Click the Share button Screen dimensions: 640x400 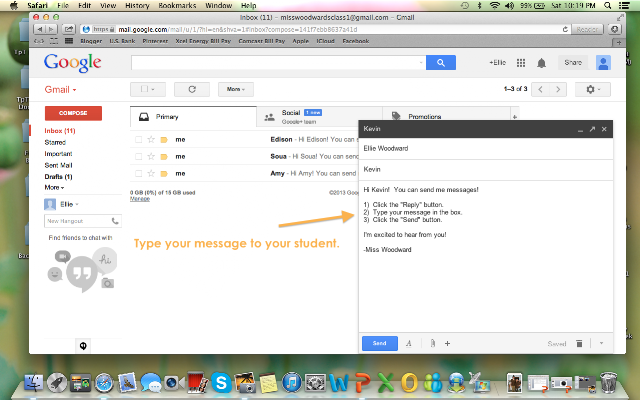[573, 62]
